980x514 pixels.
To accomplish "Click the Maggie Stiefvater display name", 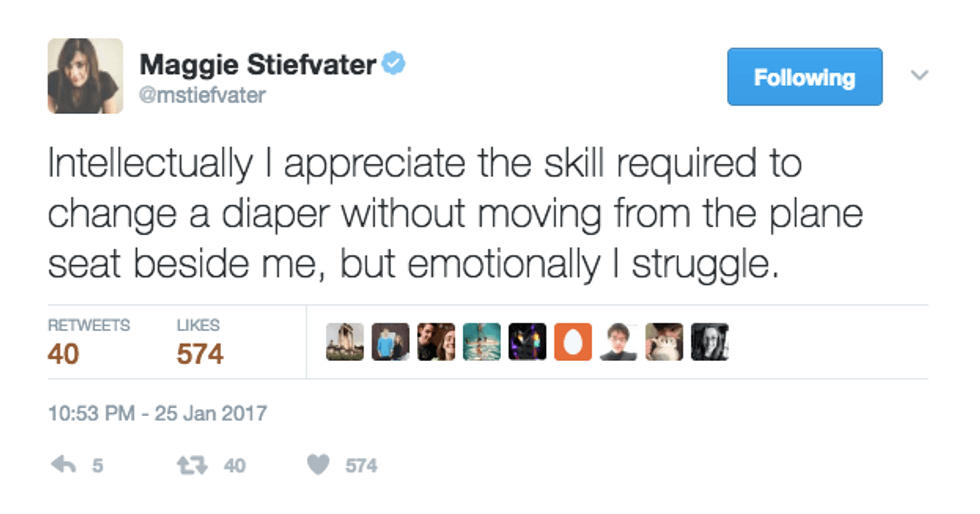I will pos(258,66).
